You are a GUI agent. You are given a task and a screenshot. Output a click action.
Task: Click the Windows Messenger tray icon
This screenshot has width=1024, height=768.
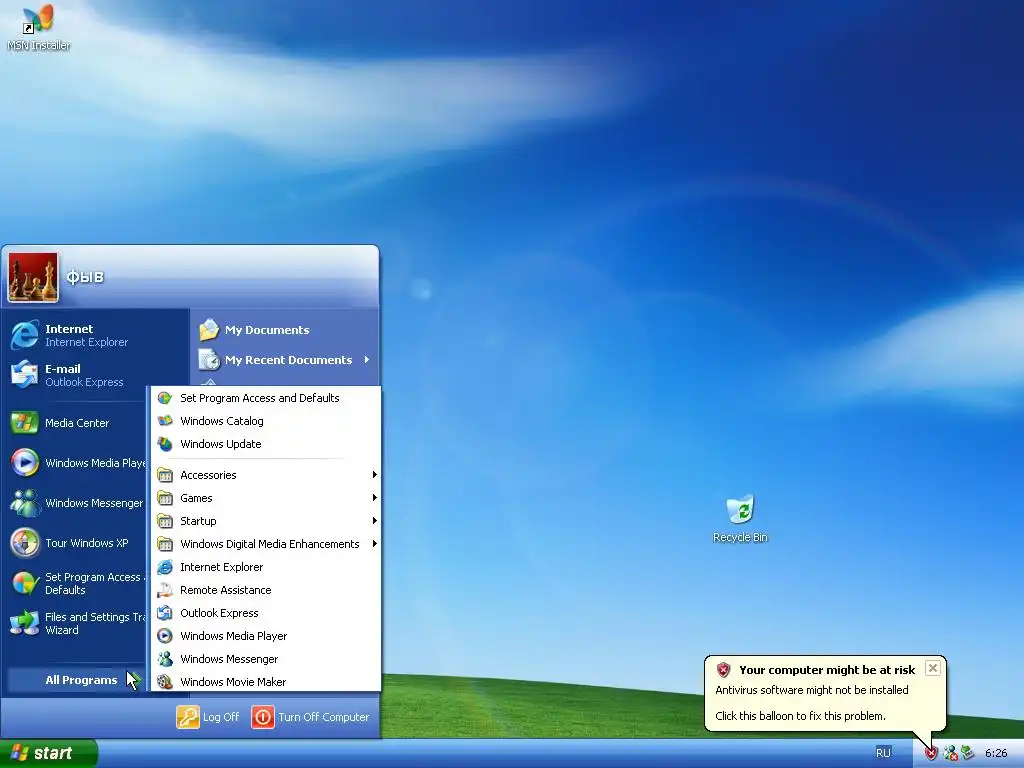pyautogui.click(x=950, y=754)
